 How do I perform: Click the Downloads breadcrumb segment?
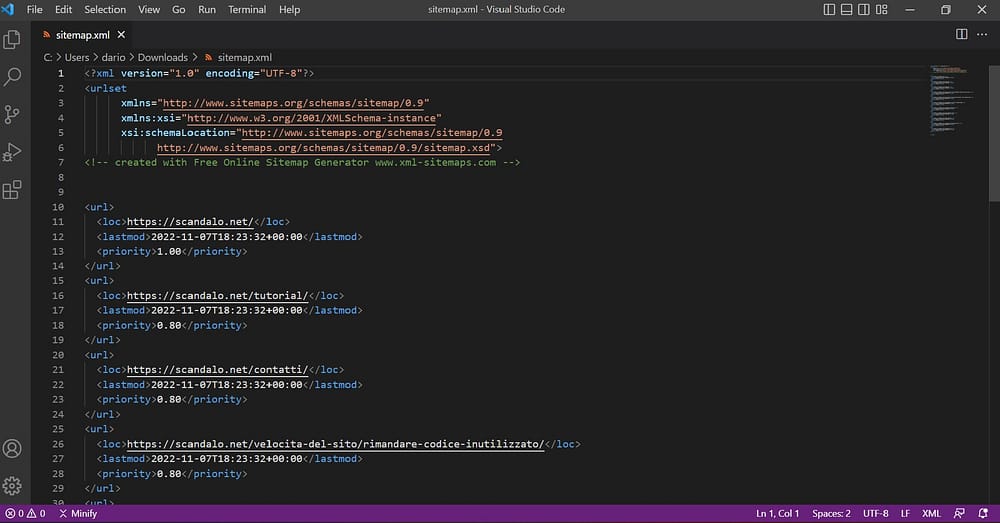[x=163, y=57]
